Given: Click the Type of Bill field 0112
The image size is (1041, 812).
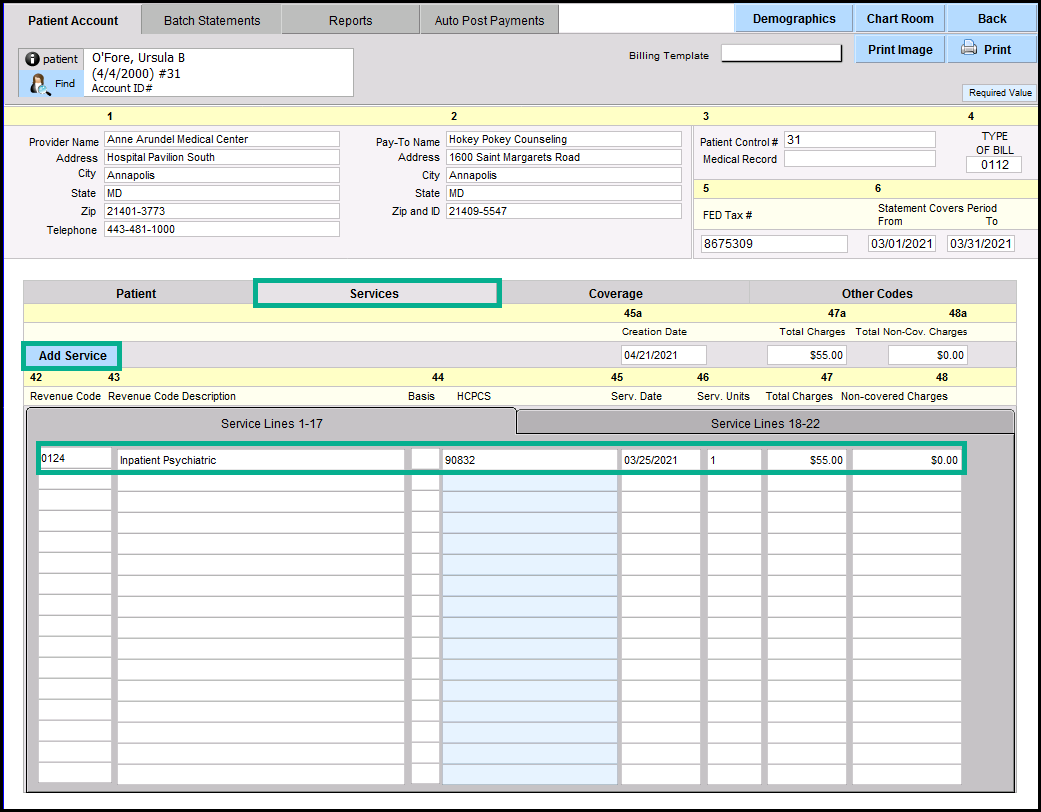Looking at the screenshot, I should pos(993,165).
